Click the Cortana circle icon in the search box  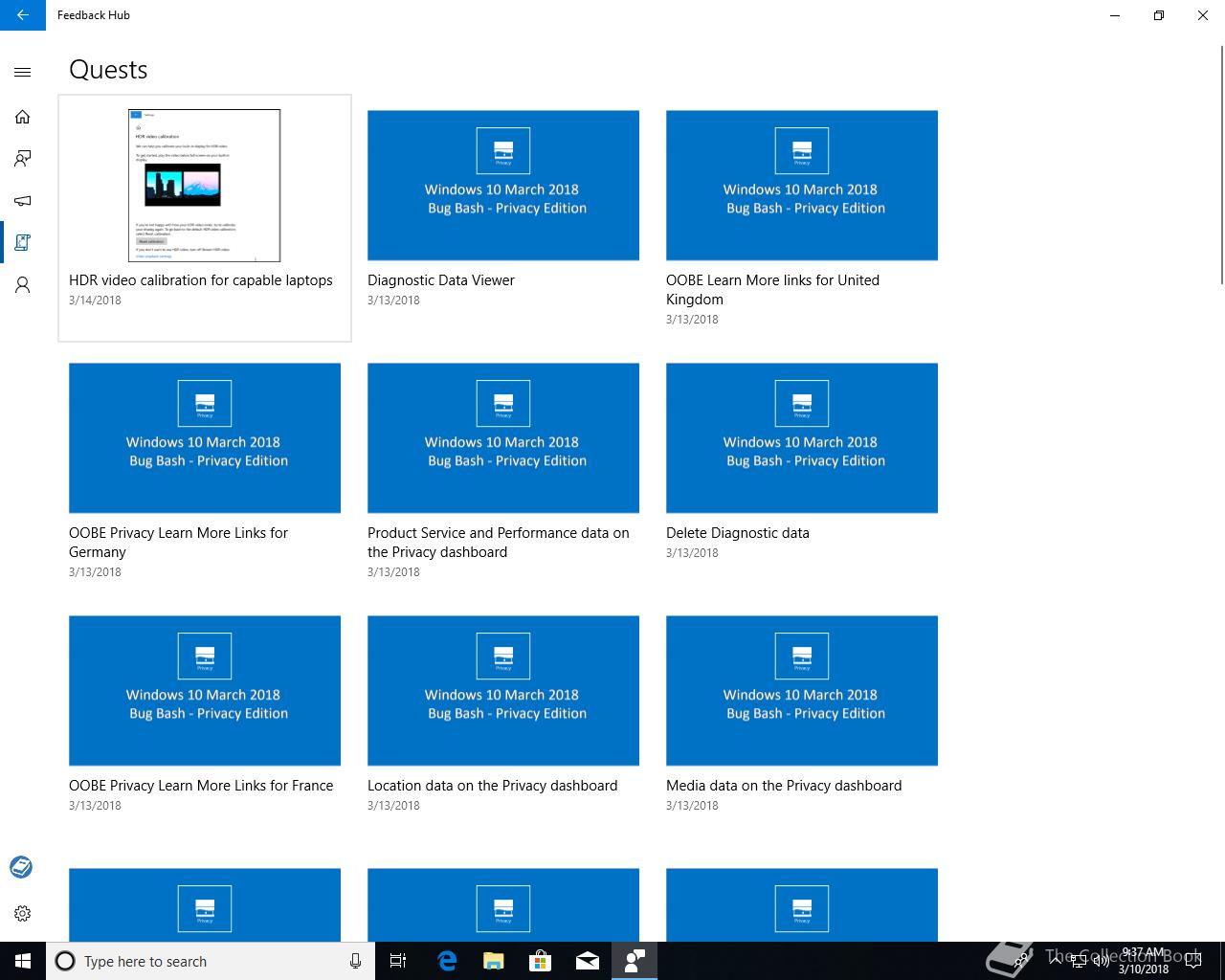(x=65, y=961)
